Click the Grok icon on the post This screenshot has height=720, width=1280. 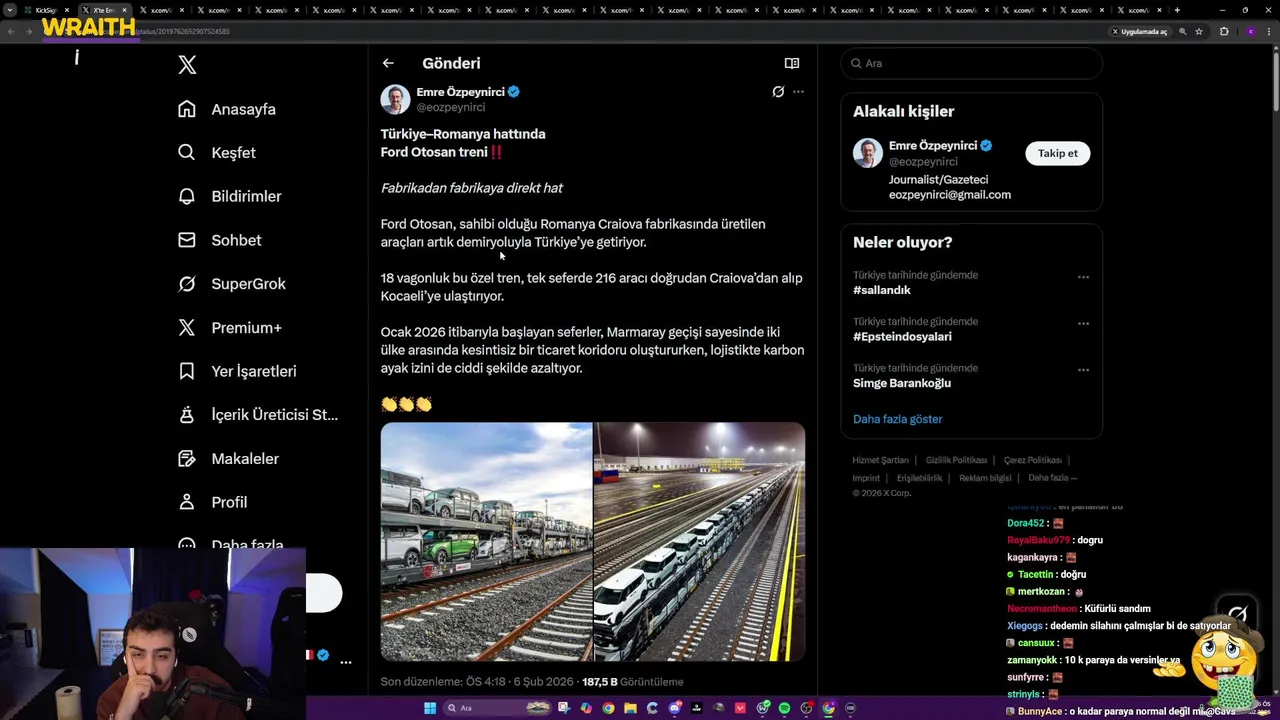point(778,92)
